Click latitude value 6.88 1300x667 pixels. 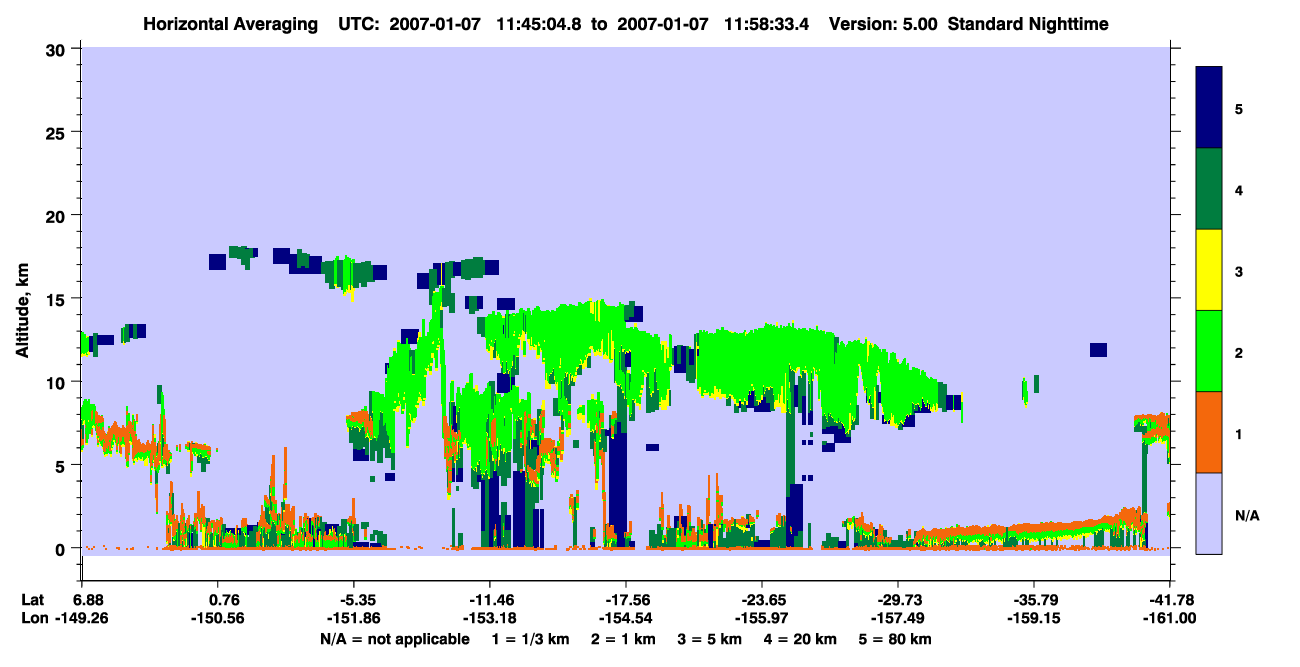click(x=88, y=600)
